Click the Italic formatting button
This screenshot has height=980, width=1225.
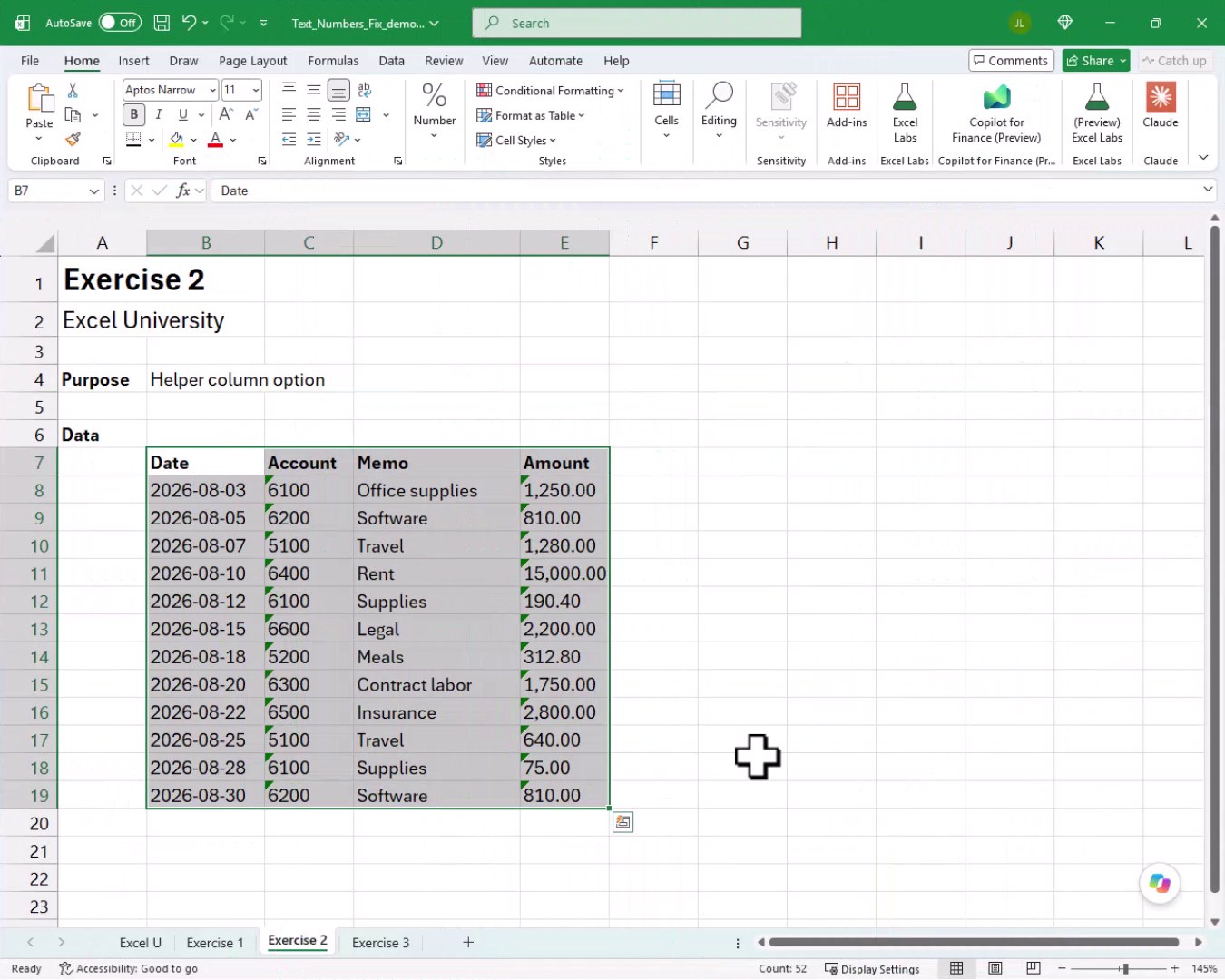(x=159, y=114)
